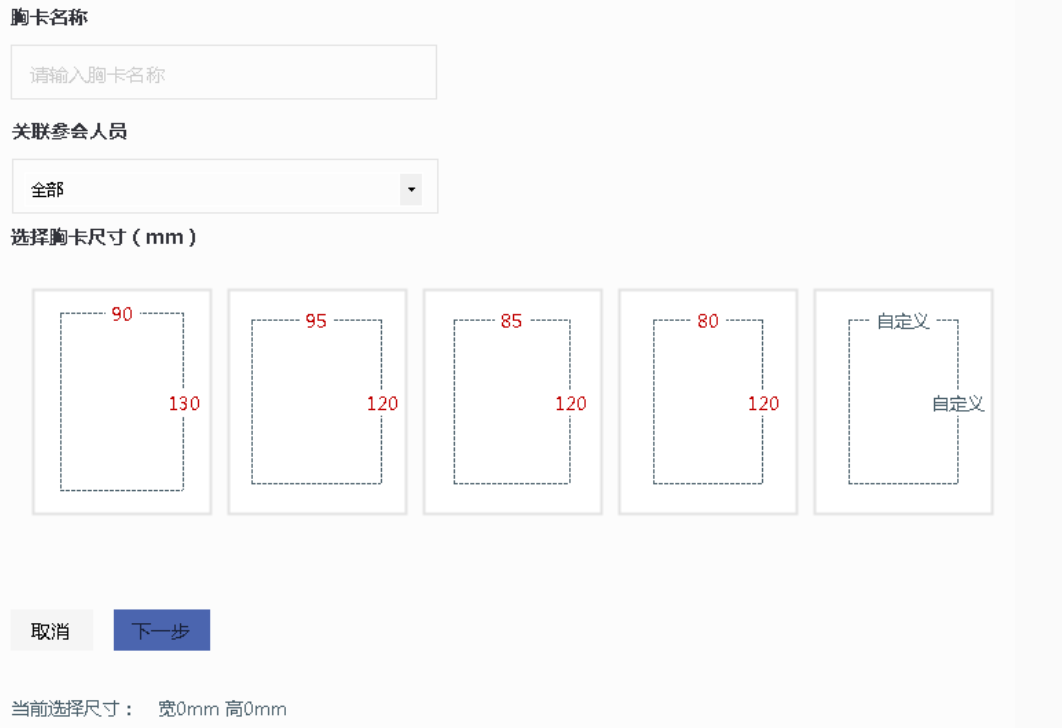Click the red 95 width label
This screenshot has height=728, width=1062.
[x=316, y=321]
